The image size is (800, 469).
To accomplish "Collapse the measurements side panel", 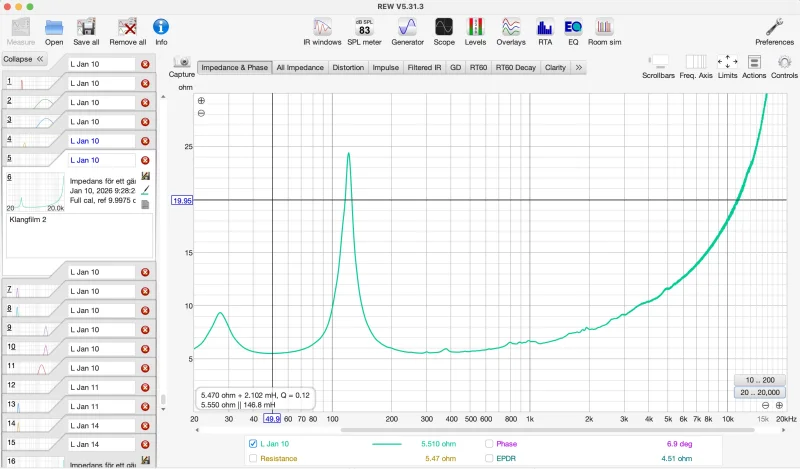I will click(x=26, y=59).
